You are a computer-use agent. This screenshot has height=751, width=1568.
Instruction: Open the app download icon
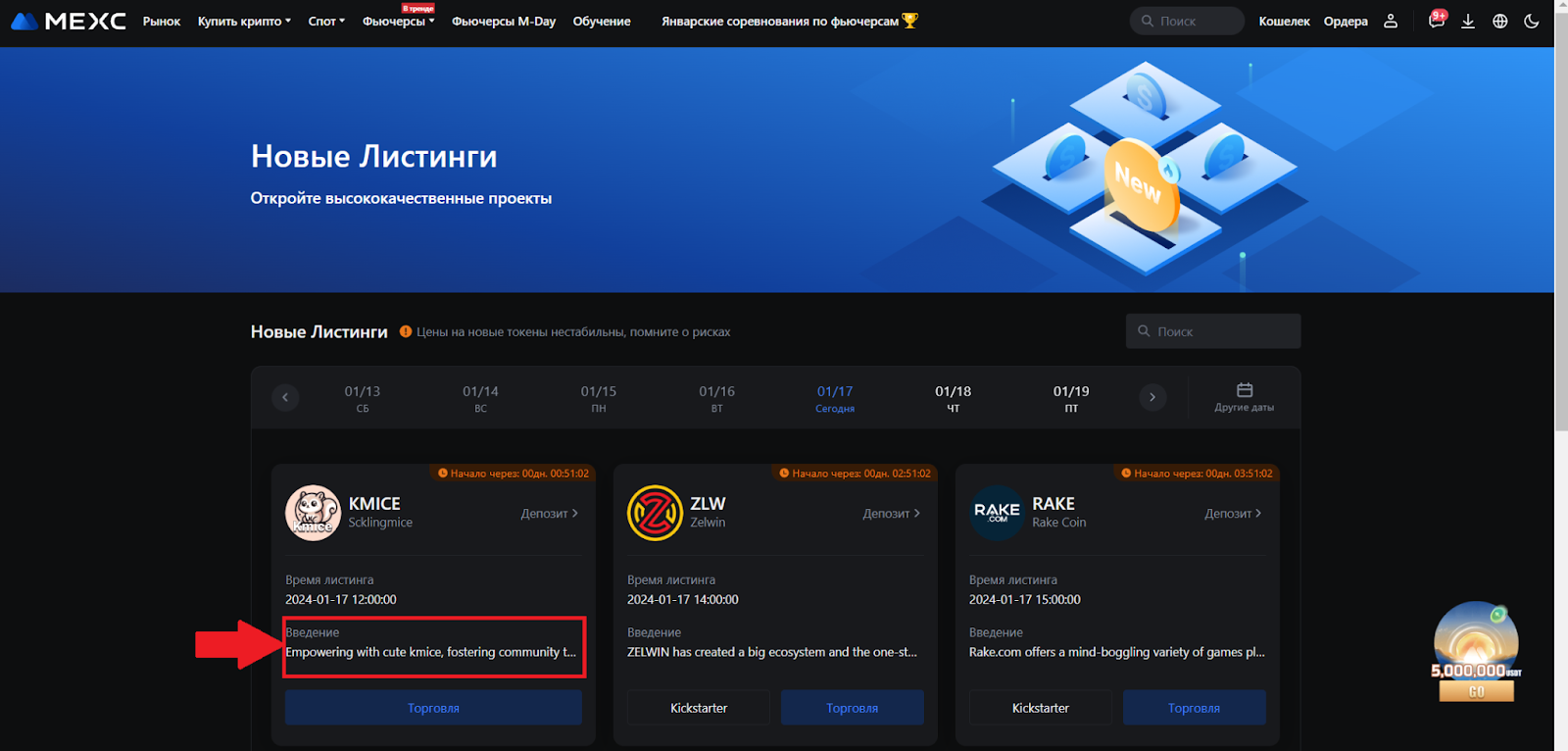[x=1468, y=21]
